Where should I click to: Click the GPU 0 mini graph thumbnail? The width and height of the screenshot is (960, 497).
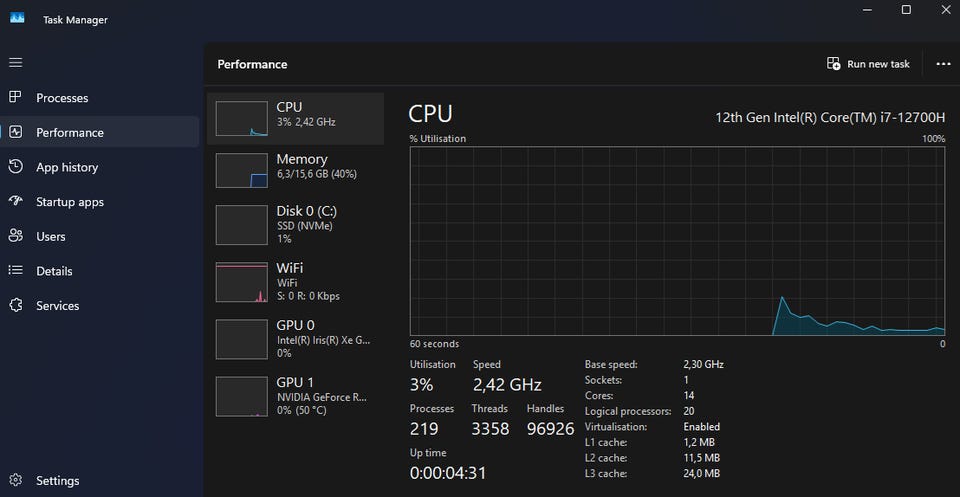pyautogui.click(x=241, y=339)
